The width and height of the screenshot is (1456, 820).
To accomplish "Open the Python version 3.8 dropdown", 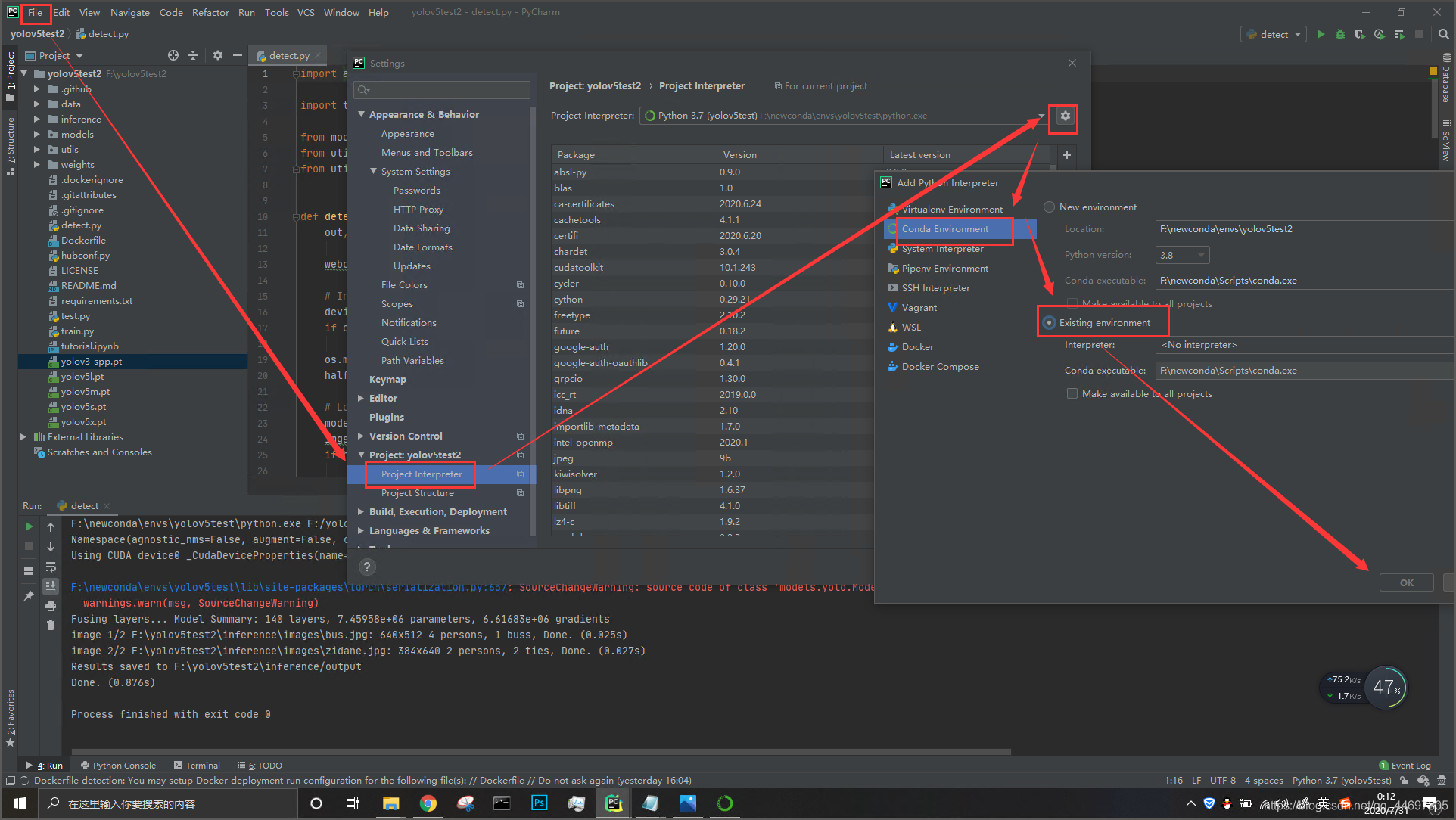I will 1182,255.
